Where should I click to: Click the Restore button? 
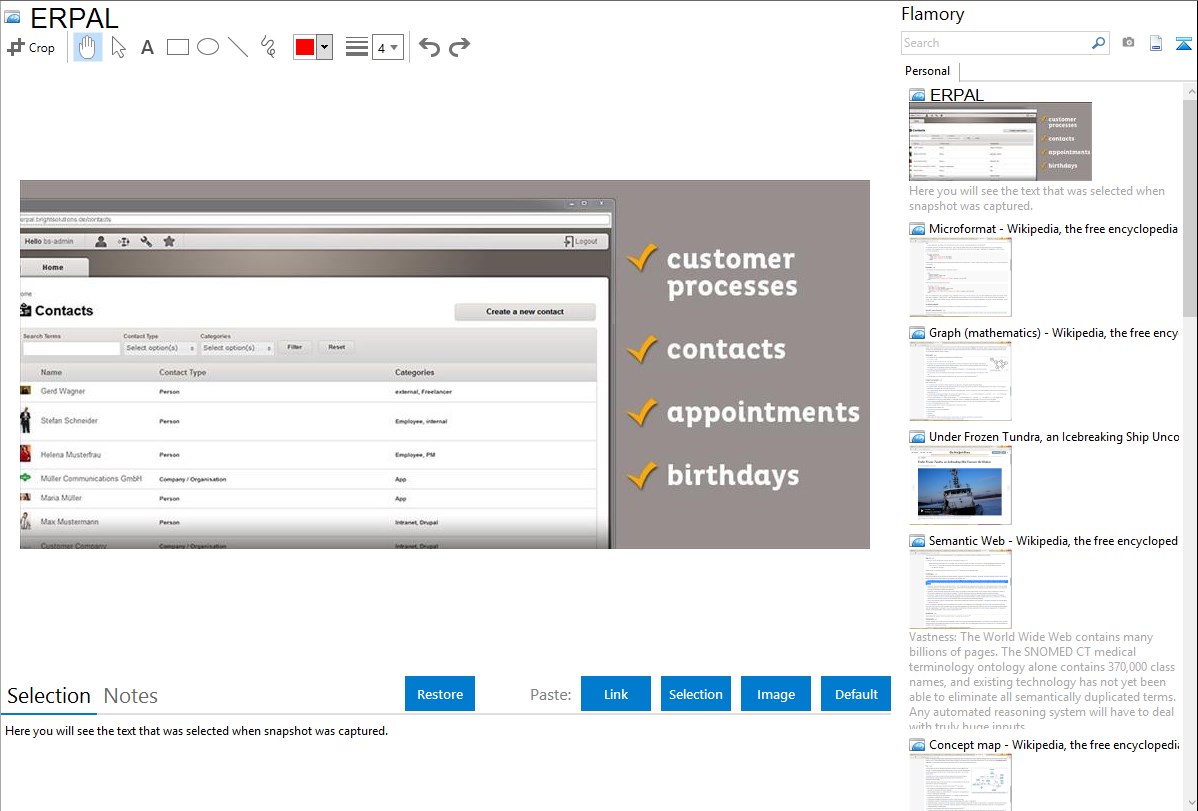pos(440,694)
